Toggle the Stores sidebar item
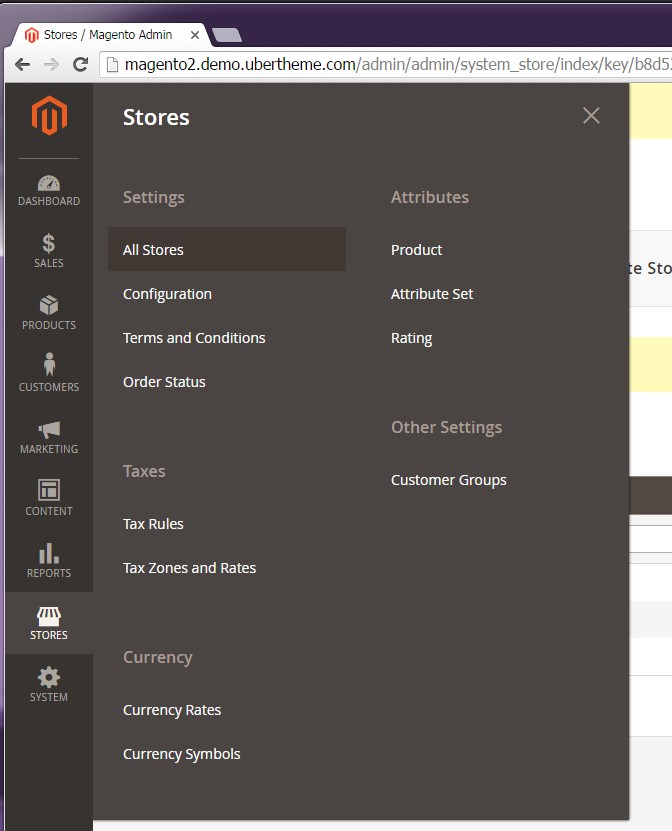 pyautogui.click(x=49, y=623)
